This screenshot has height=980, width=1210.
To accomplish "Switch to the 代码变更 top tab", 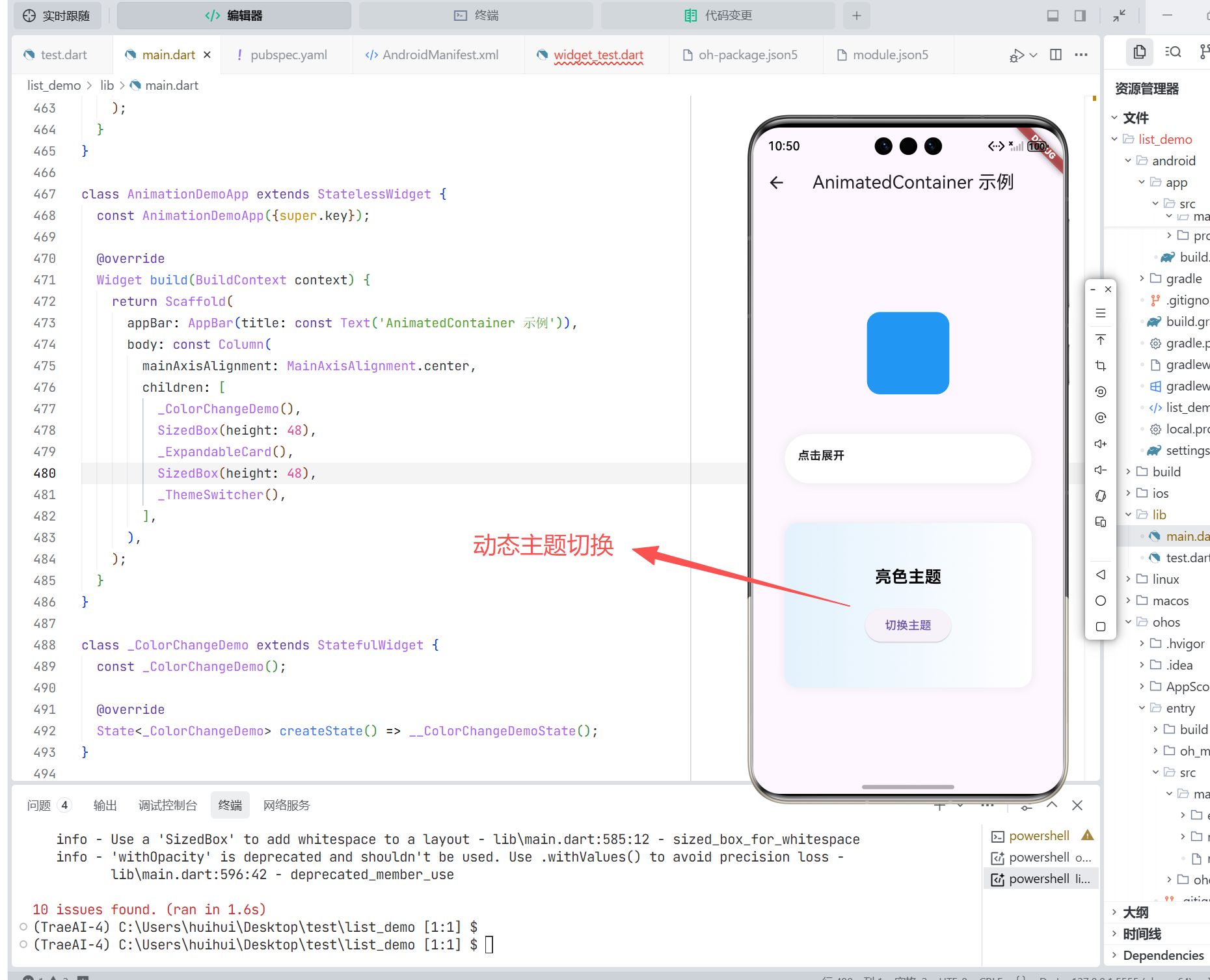I will [x=718, y=16].
